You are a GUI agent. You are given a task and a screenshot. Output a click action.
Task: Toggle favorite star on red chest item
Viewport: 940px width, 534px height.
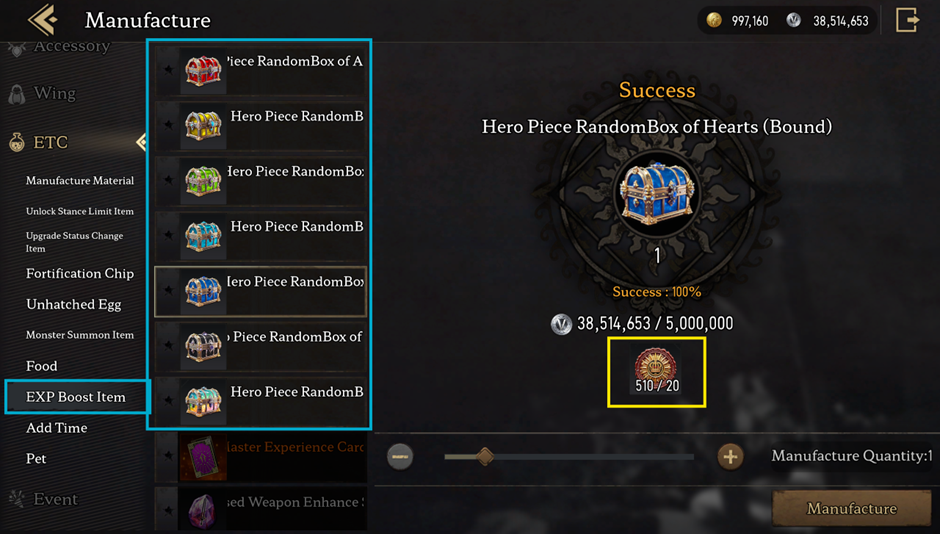pyautogui.click(x=168, y=70)
